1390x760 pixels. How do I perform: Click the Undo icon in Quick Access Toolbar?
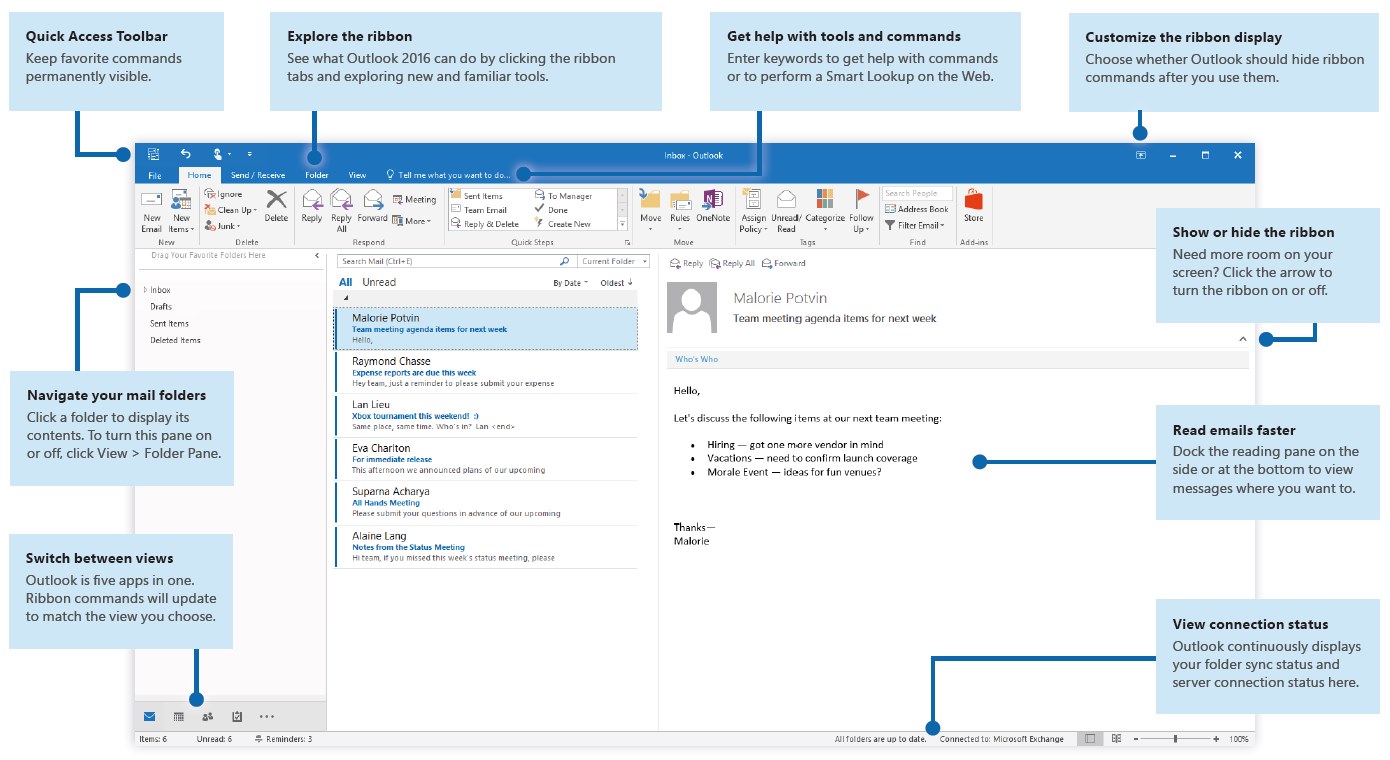pyautogui.click(x=185, y=154)
